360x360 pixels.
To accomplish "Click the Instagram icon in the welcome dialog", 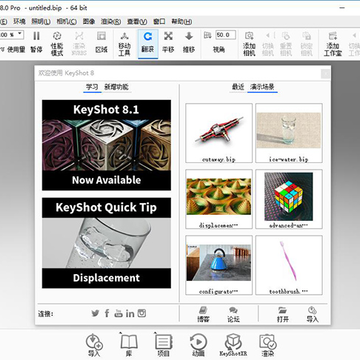I will [142, 313].
